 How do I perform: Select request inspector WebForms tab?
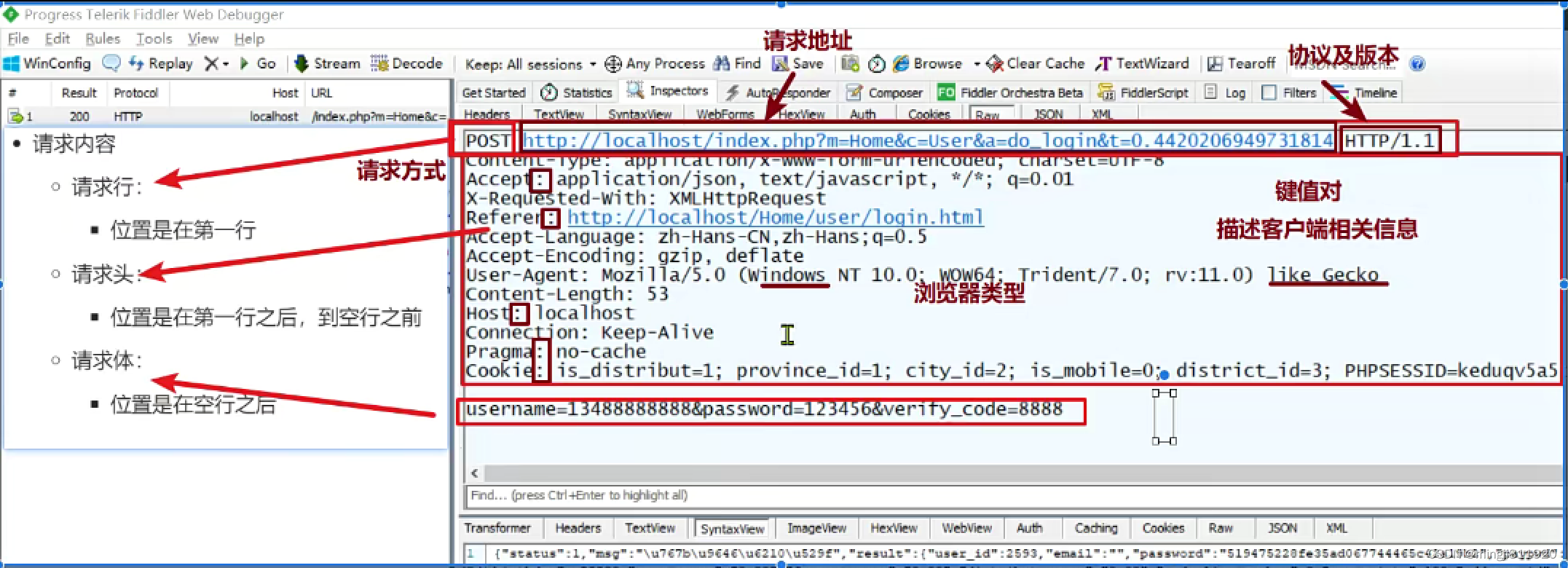tap(725, 114)
